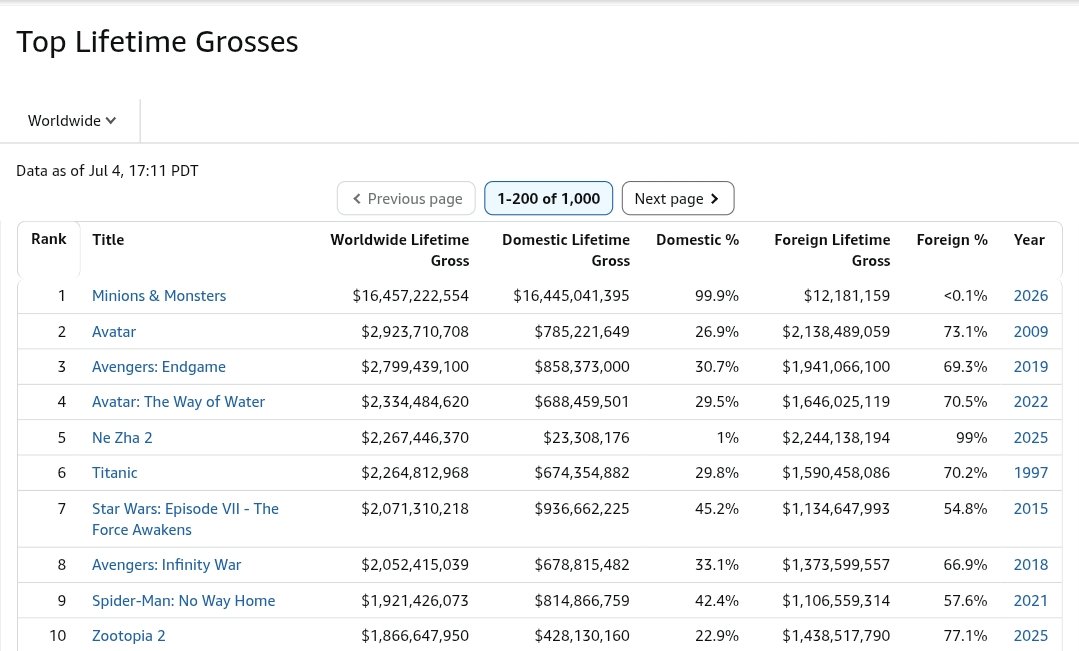Open the Minions & Monsters title link

[159, 295]
